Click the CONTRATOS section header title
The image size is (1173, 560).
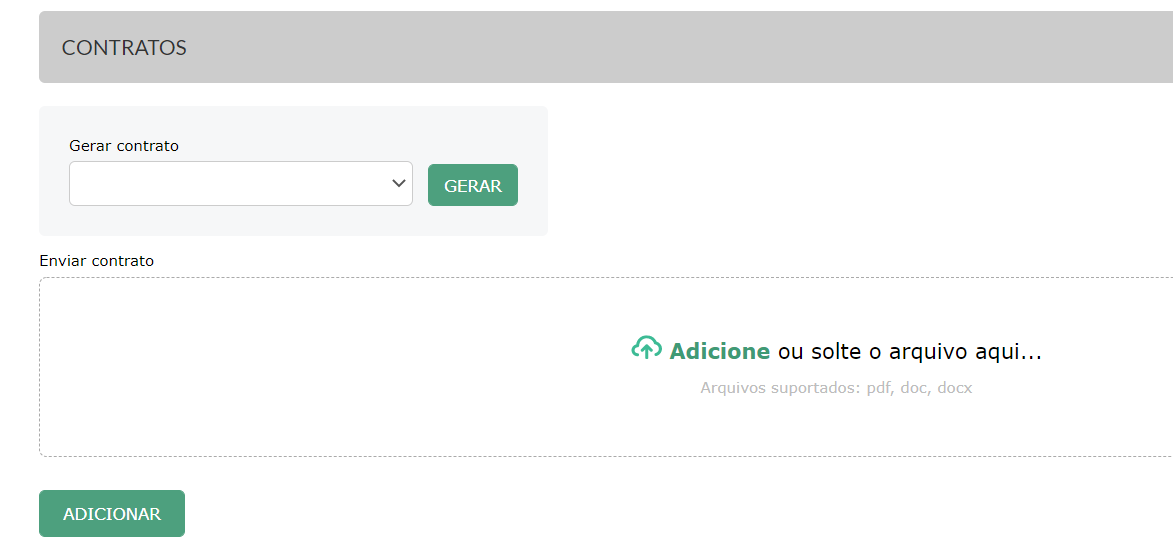[x=124, y=48]
